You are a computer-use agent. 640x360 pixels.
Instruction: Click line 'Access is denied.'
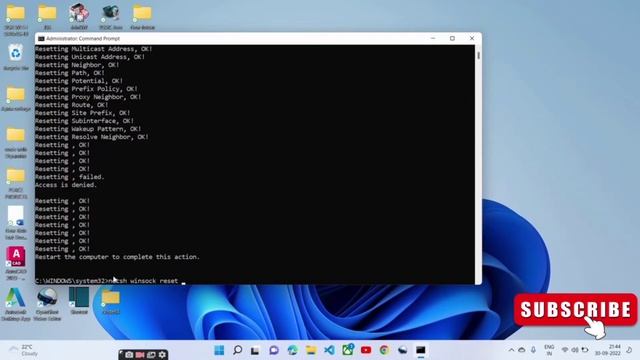[66, 185]
